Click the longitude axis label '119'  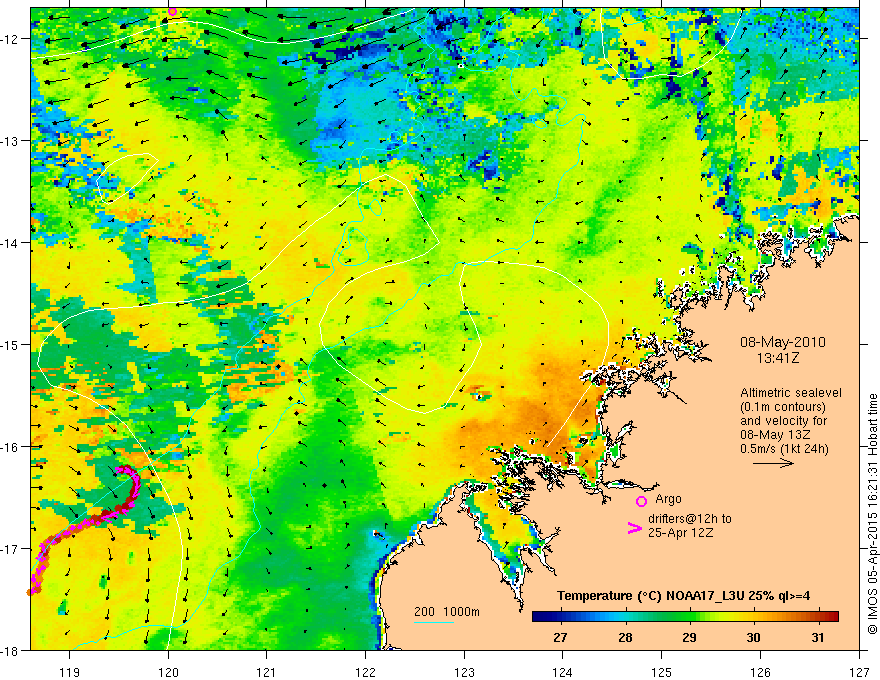pyautogui.click(x=70, y=672)
